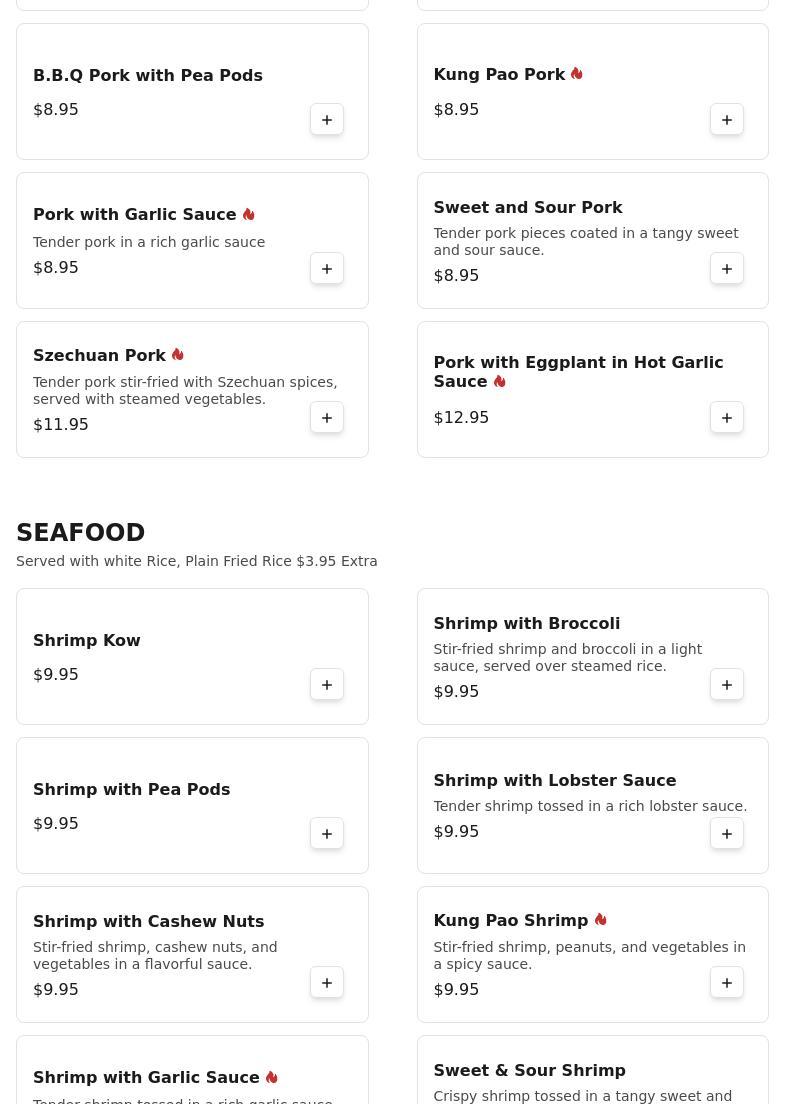Click the flame icon beside Szechuan Pork
The width and height of the screenshot is (785, 1104).
tap(178, 355)
